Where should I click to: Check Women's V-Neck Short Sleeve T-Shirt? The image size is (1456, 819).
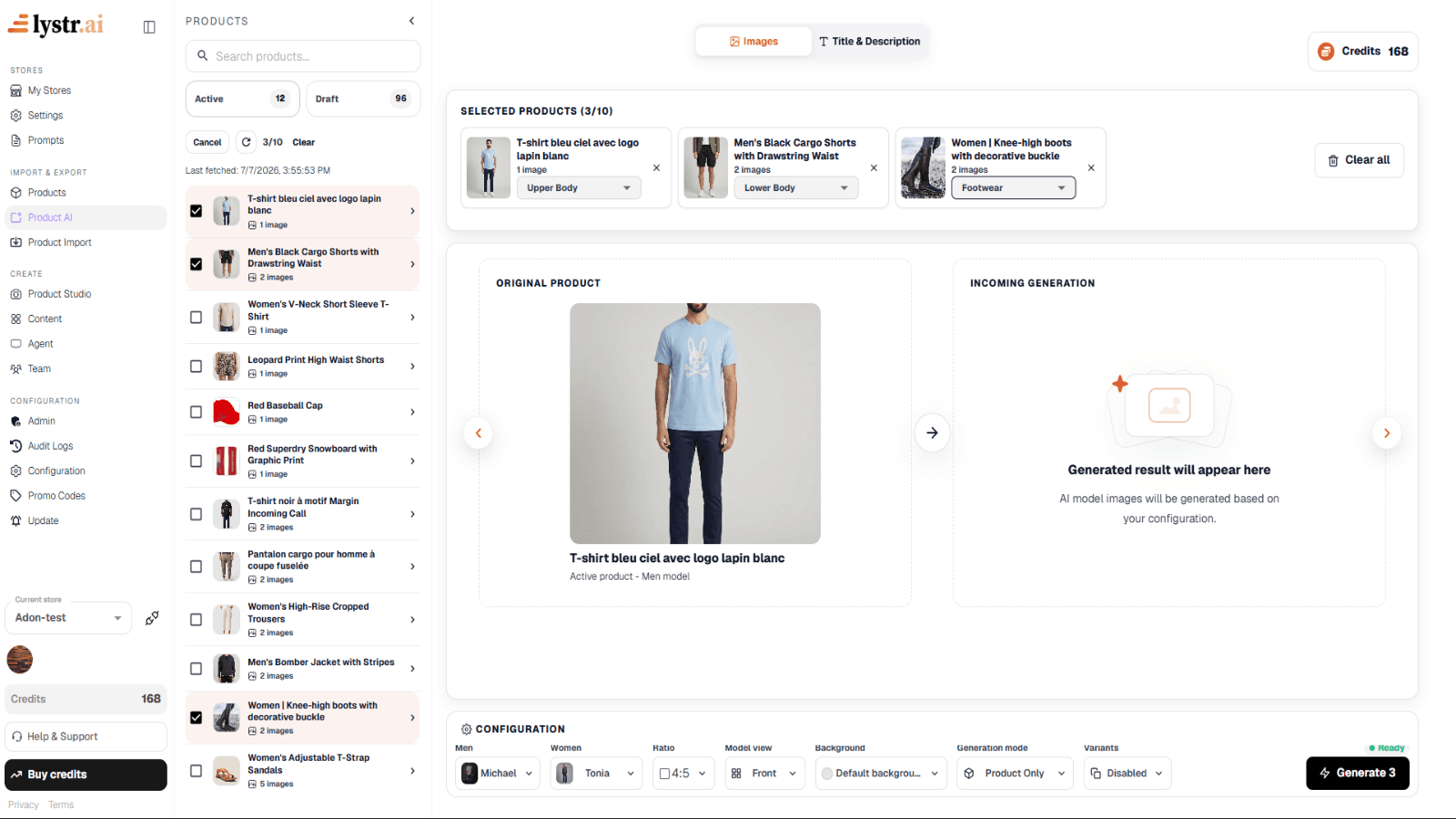(x=196, y=318)
